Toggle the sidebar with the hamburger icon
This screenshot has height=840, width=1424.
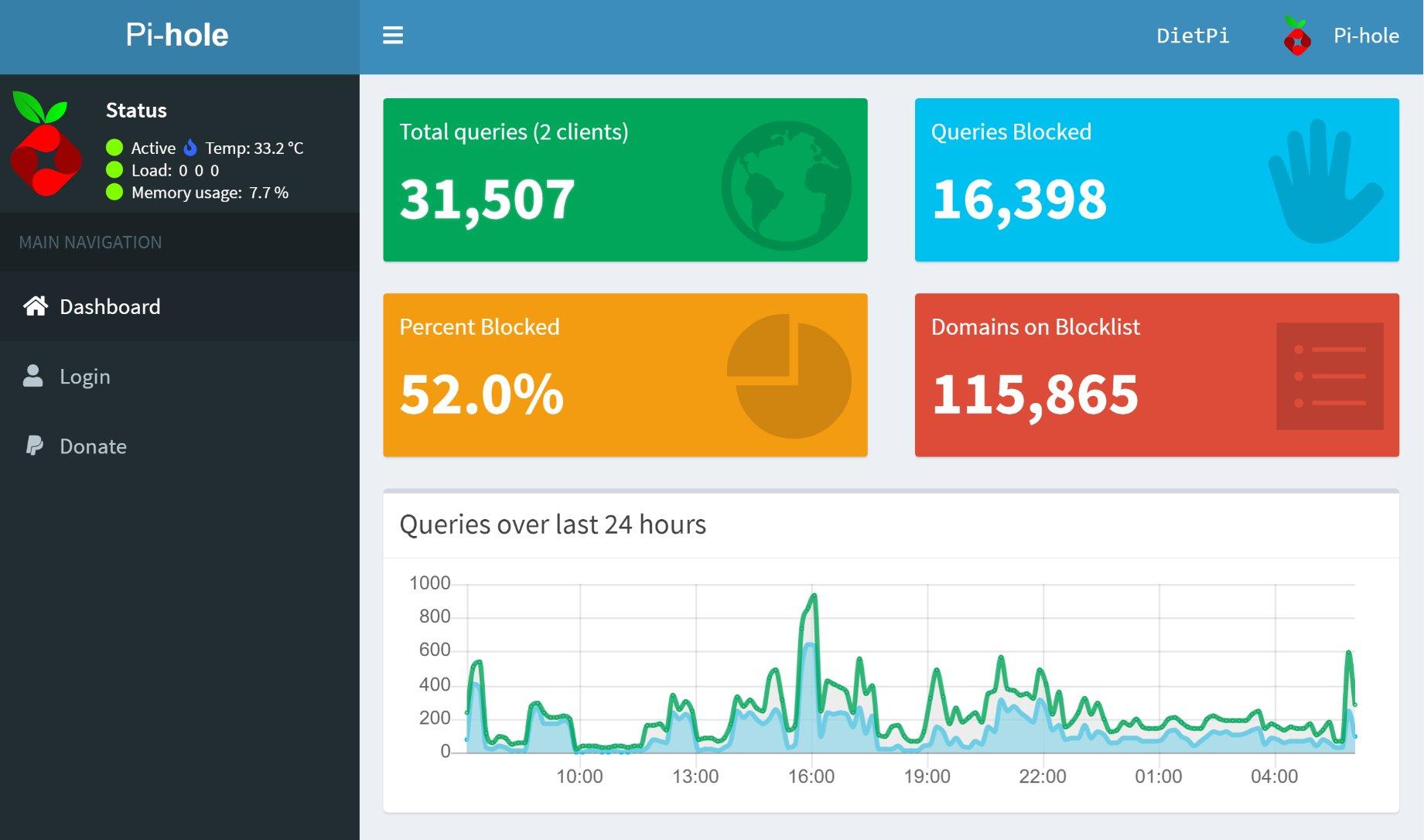coord(393,36)
